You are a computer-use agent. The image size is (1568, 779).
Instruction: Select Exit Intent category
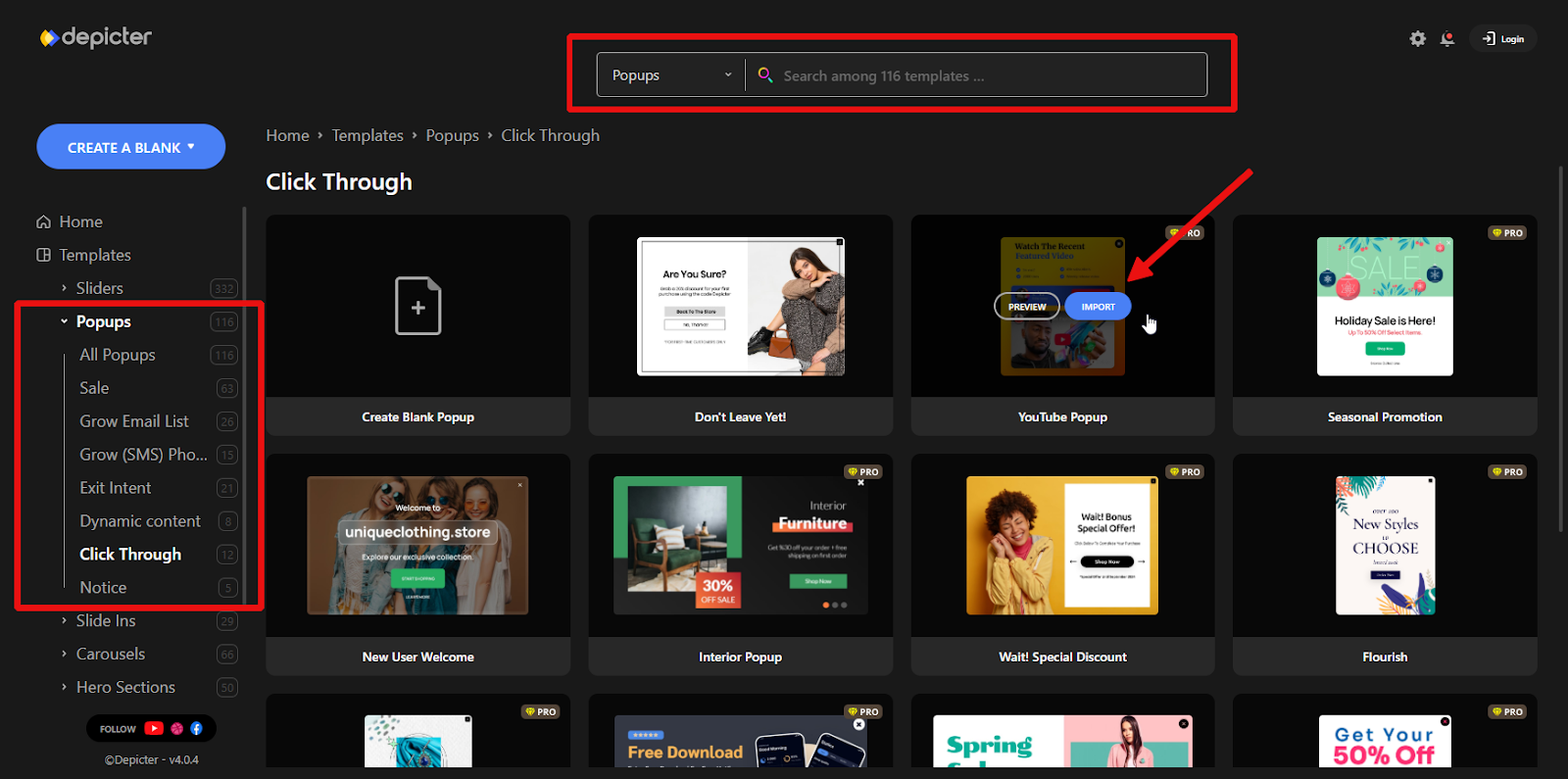(x=116, y=488)
